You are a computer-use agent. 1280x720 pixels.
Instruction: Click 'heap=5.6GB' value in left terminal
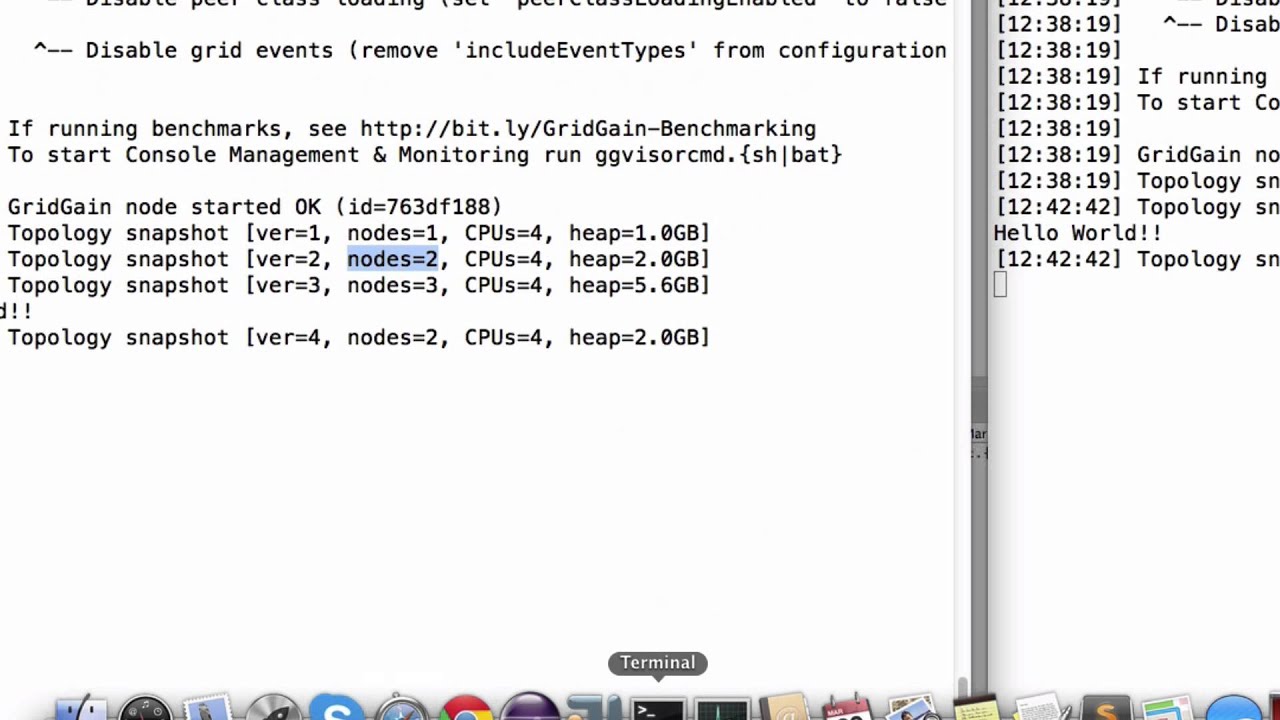tap(634, 285)
